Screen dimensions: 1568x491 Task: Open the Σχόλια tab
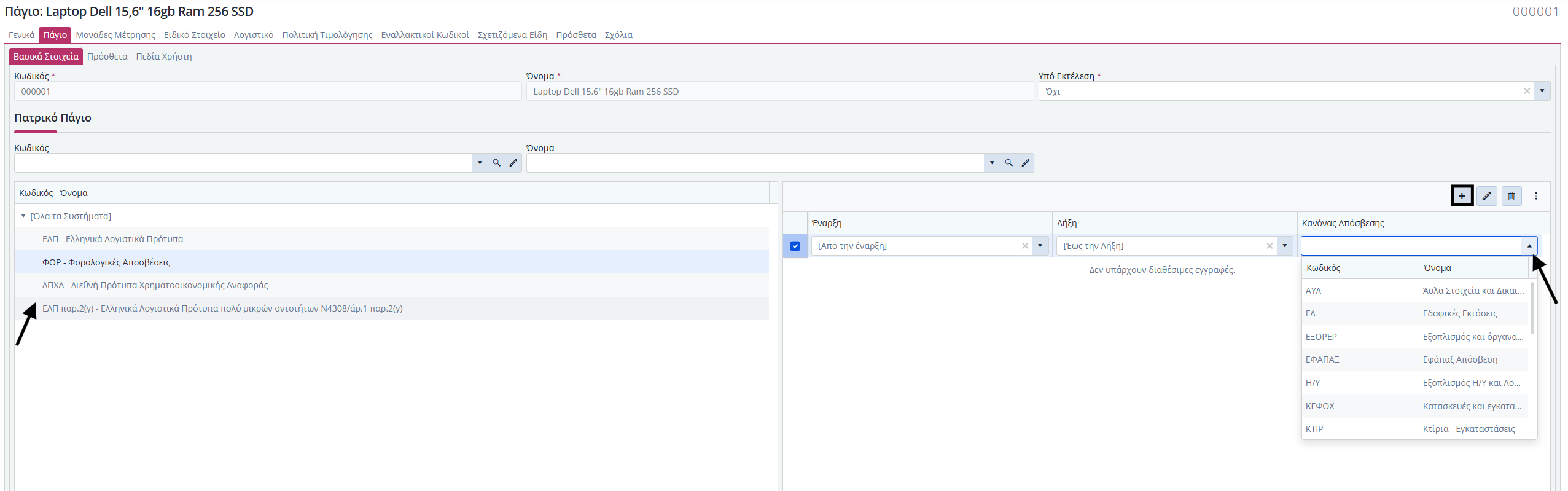click(x=618, y=35)
